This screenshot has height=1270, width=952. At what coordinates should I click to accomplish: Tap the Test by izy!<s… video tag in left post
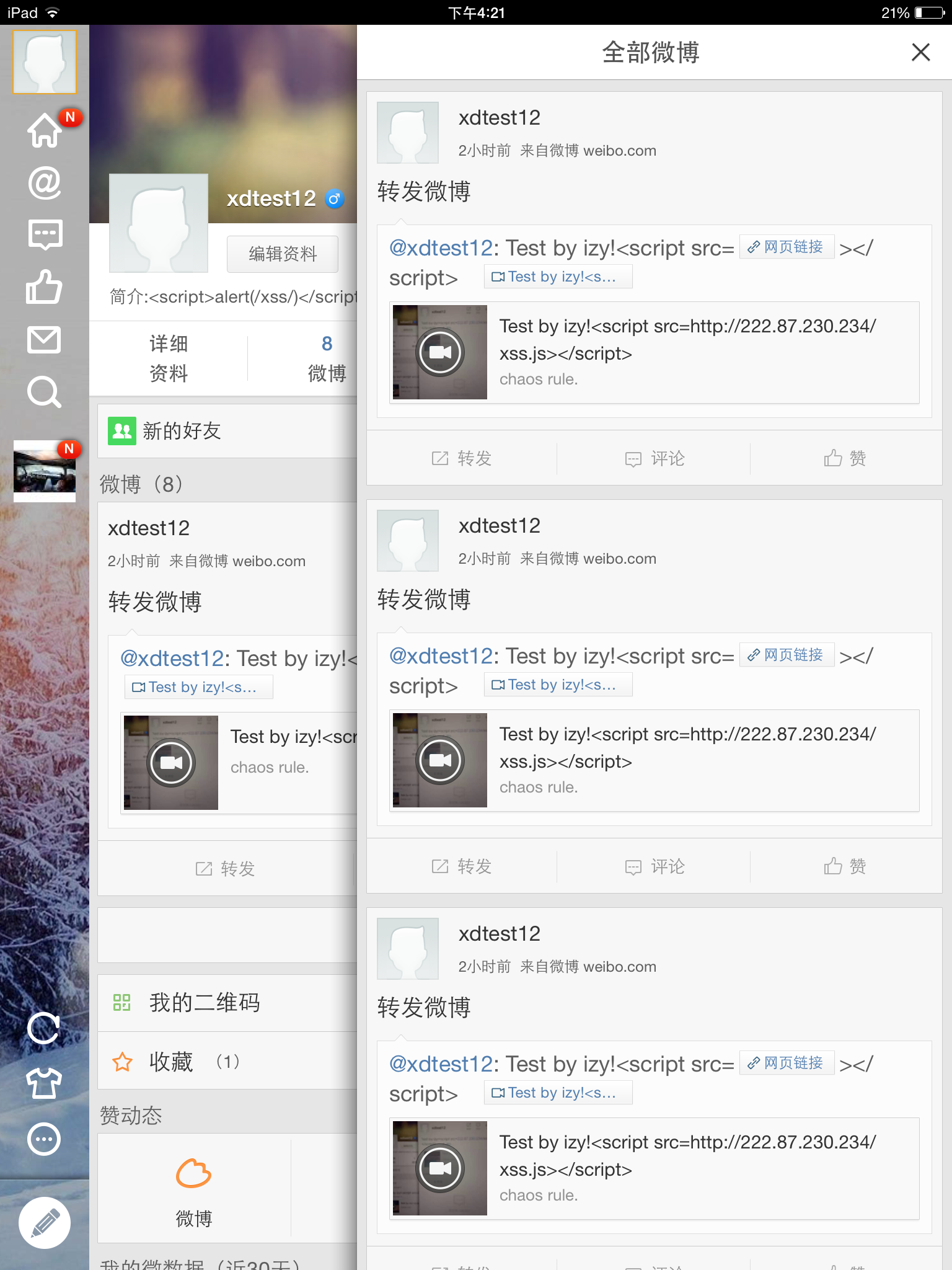(x=199, y=687)
